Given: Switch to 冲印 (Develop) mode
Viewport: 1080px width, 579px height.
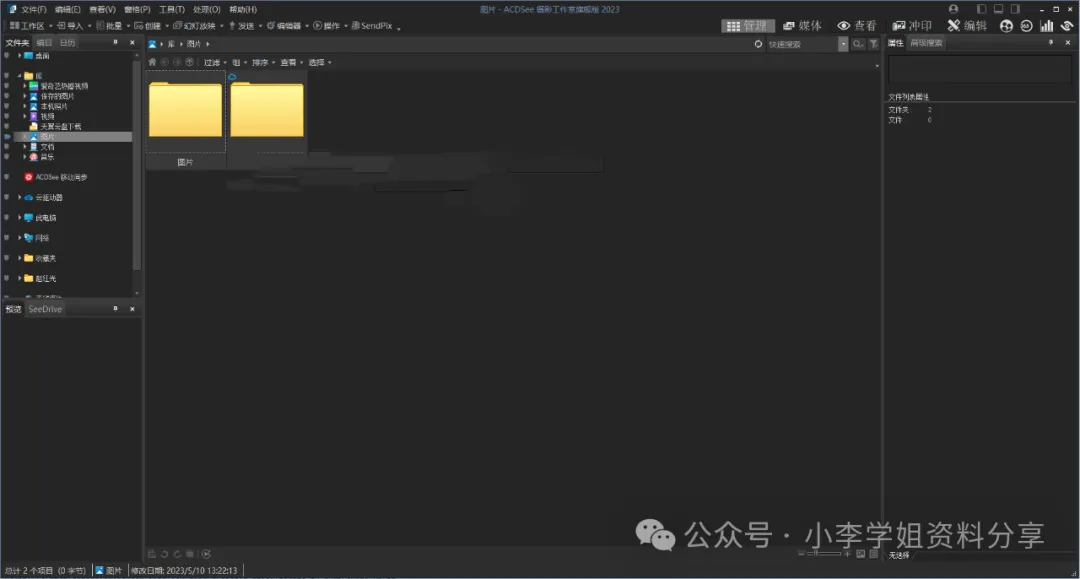Looking at the screenshot, I should coord(912,25).
